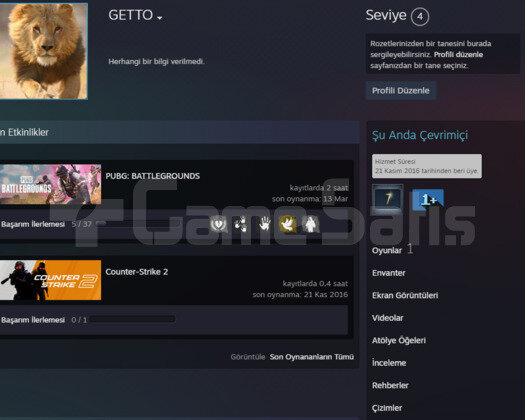Open Çizimler in the sidebar
Image resolution: width=525 pixels, height=420 pixels.
[387, 408]
